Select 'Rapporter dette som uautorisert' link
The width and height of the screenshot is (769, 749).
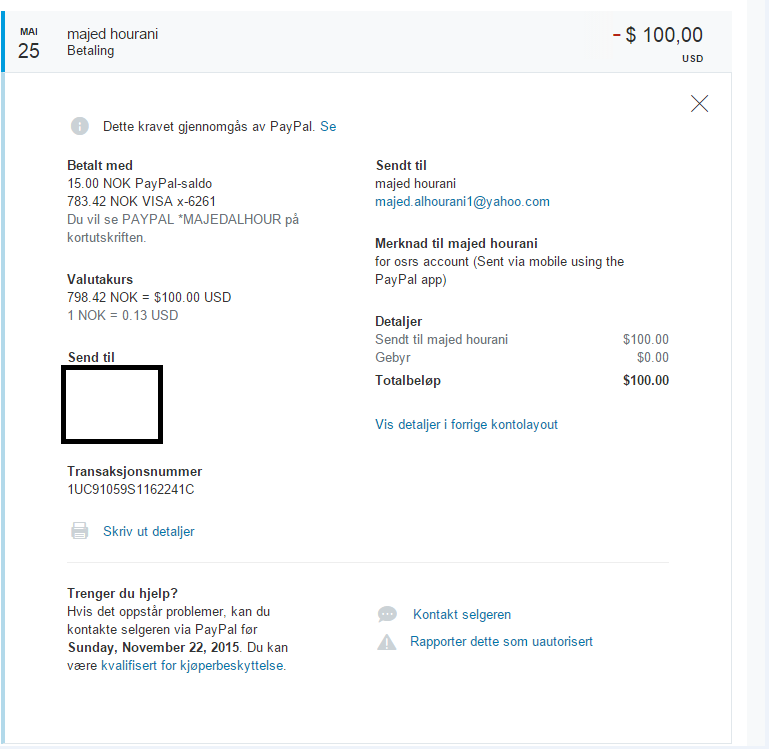coord(501,642)
